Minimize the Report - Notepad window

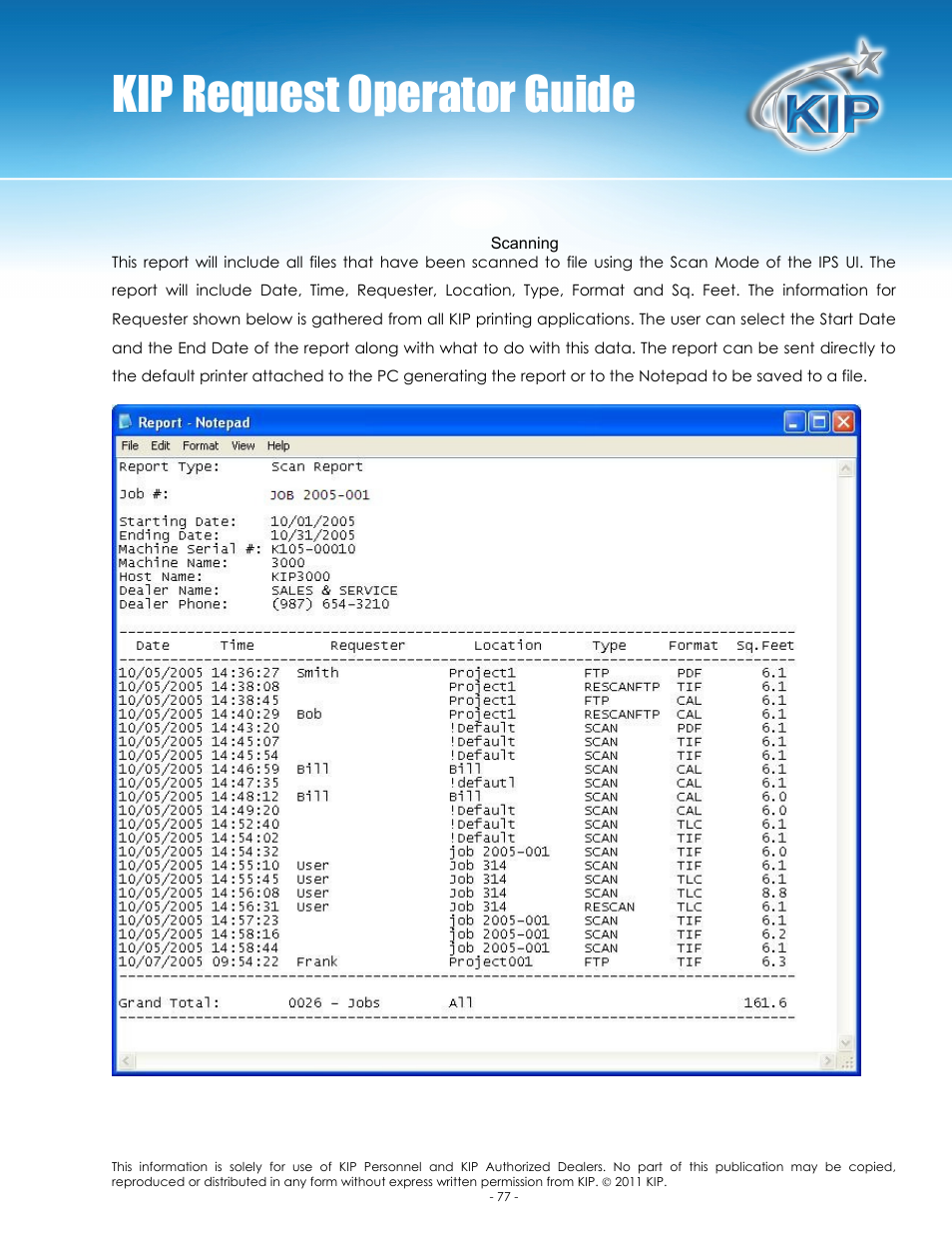click(x=794, y=422)
